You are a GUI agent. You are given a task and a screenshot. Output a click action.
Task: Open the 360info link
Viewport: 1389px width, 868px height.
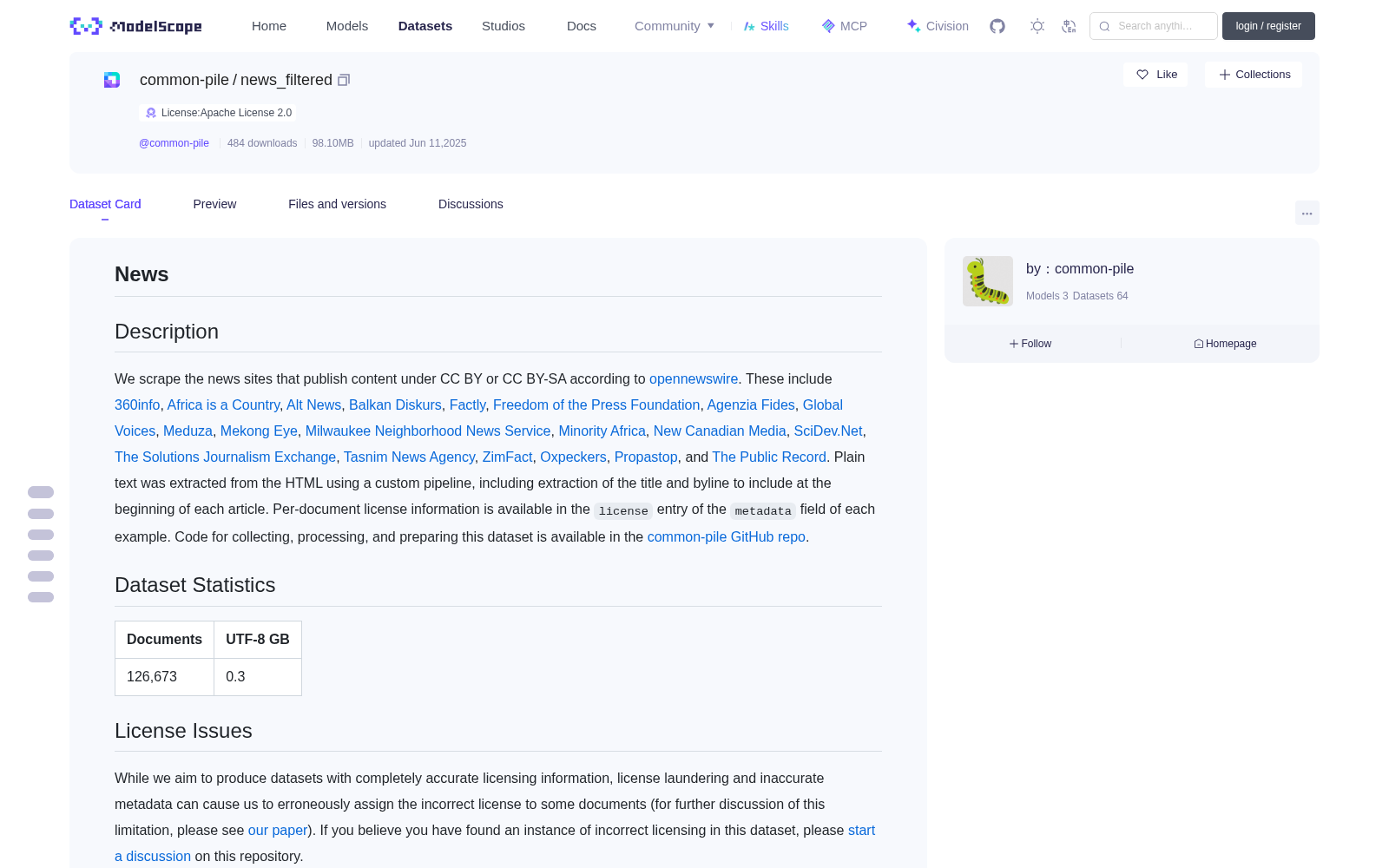[137, 405]
